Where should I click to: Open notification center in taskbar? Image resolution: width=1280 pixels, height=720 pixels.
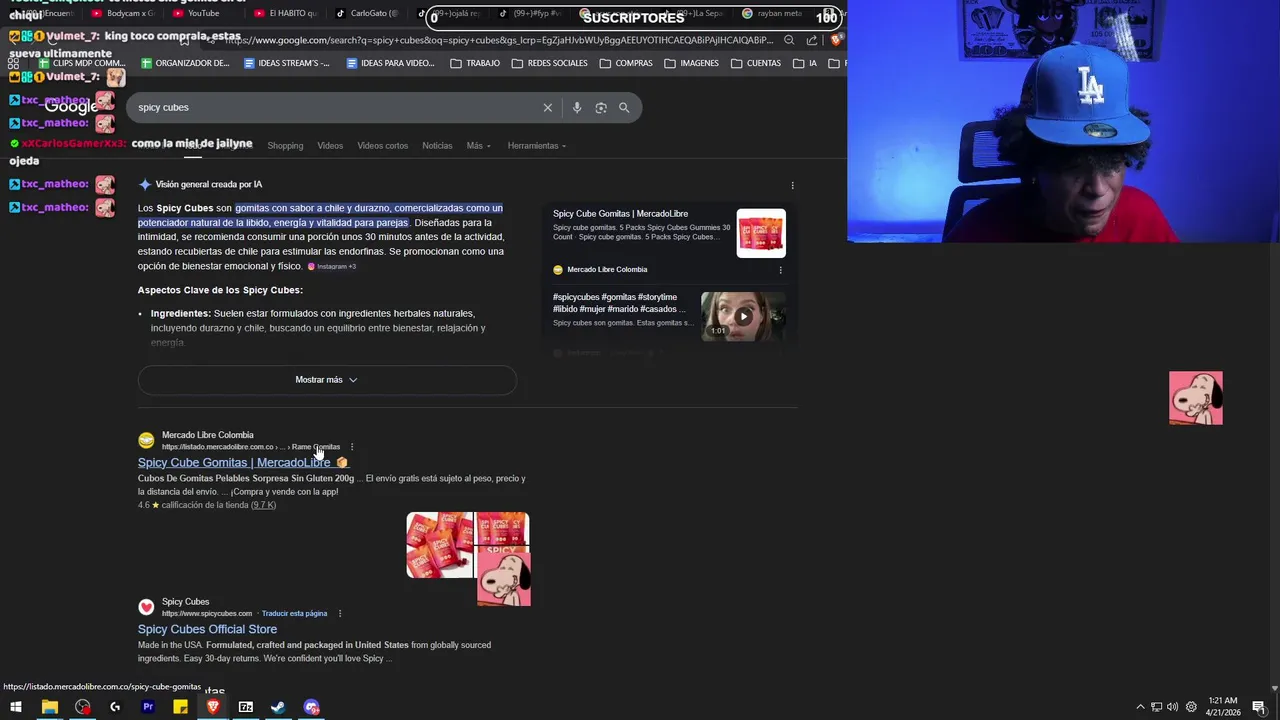click(1259, 707)
